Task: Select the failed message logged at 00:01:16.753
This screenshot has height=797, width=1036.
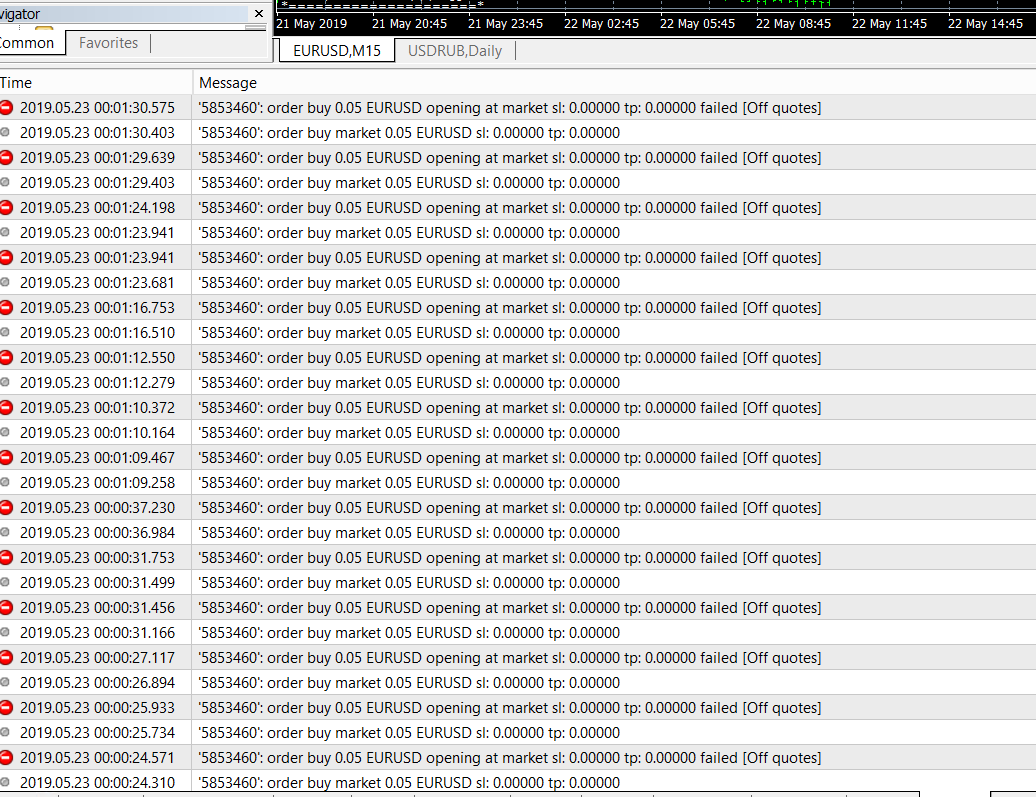Action: tap(510, 308)
